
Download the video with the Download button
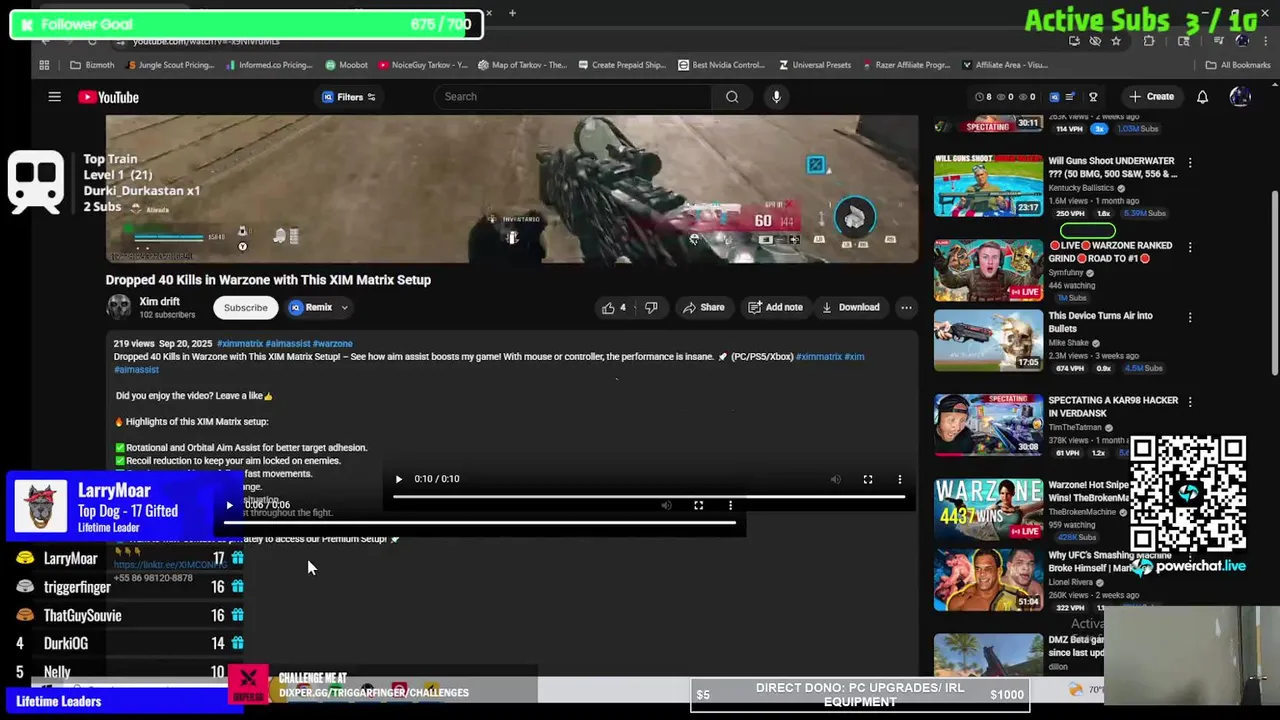pos(850,307)
